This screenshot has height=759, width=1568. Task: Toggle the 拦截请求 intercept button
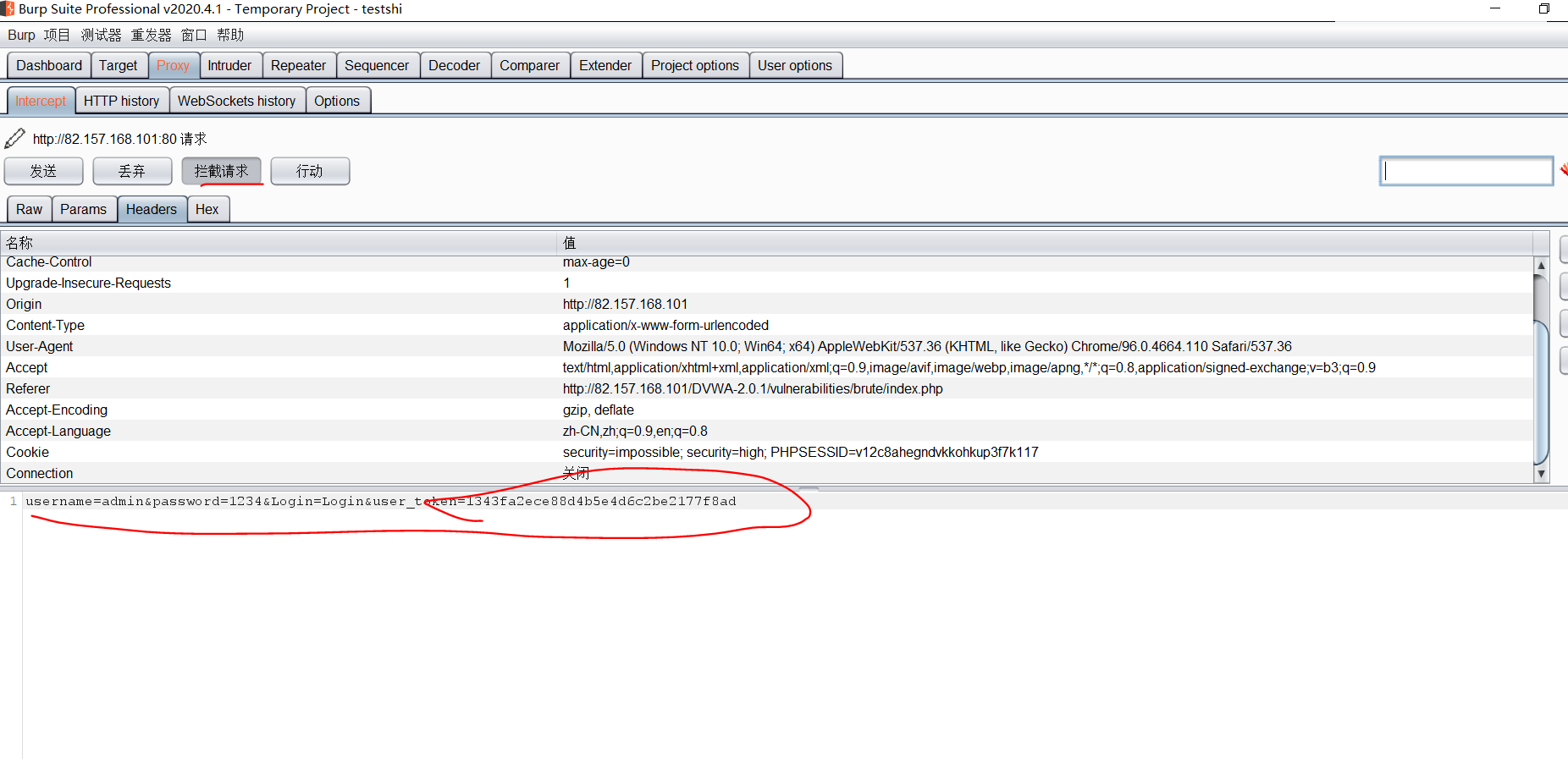(x=221, y=171)
